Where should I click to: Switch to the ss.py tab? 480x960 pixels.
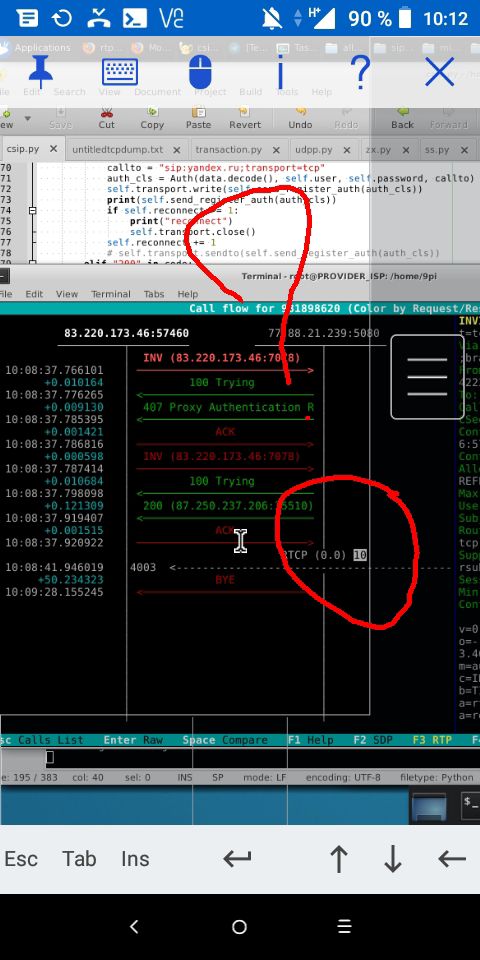tap(437, 149)
